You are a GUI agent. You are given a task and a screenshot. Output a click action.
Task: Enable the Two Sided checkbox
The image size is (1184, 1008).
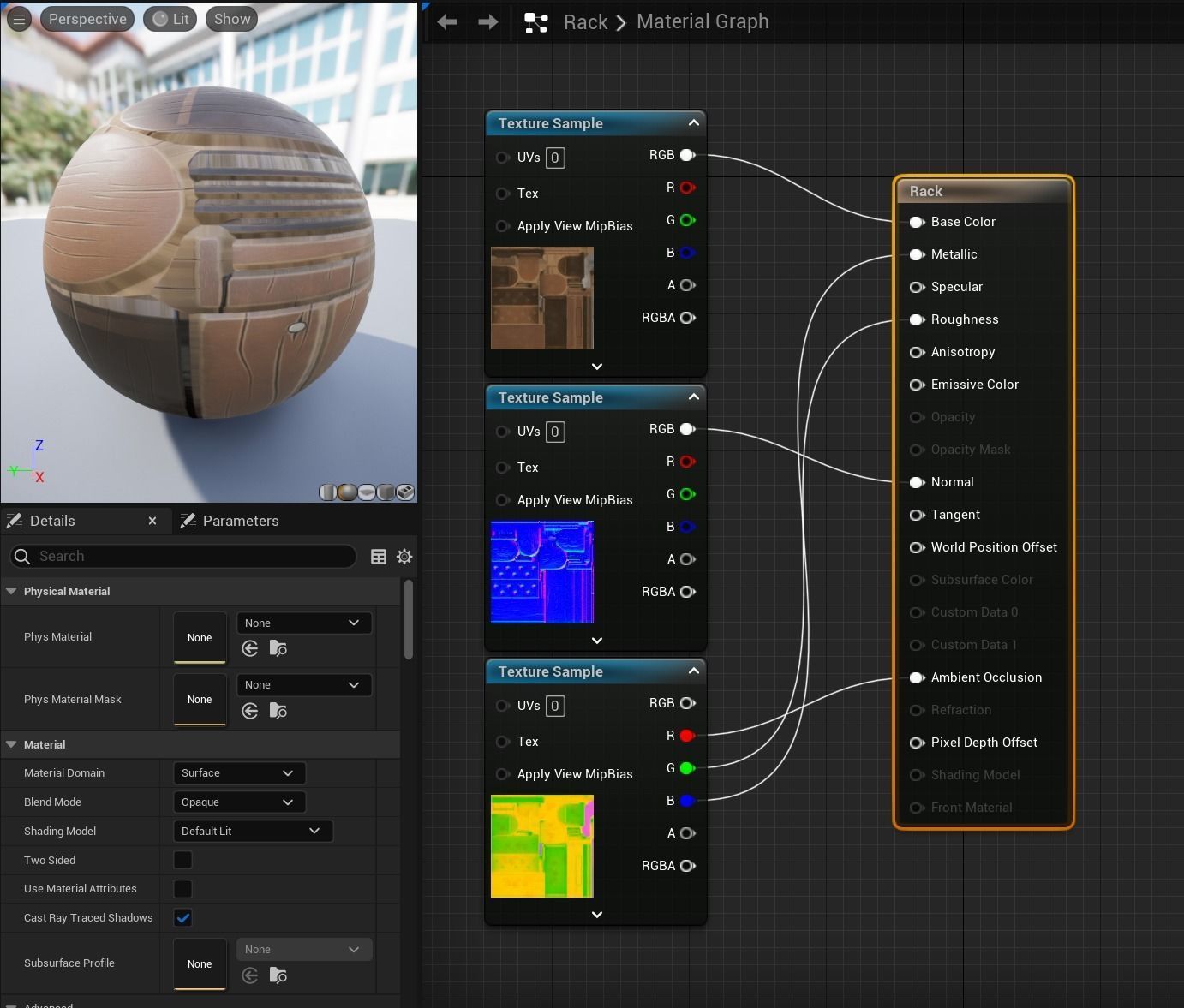coord(182,860)
